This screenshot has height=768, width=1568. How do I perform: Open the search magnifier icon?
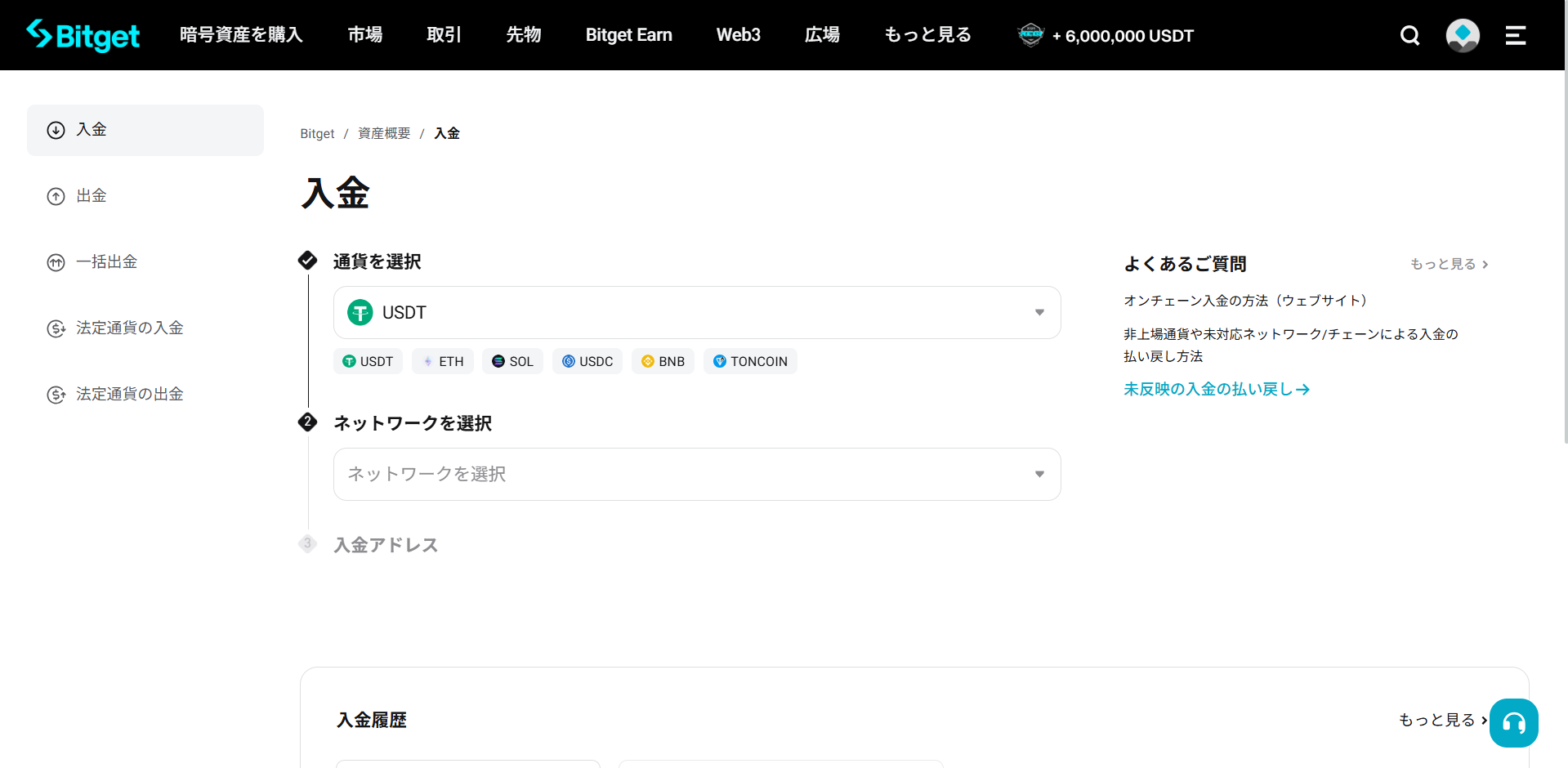[1409, 35]
